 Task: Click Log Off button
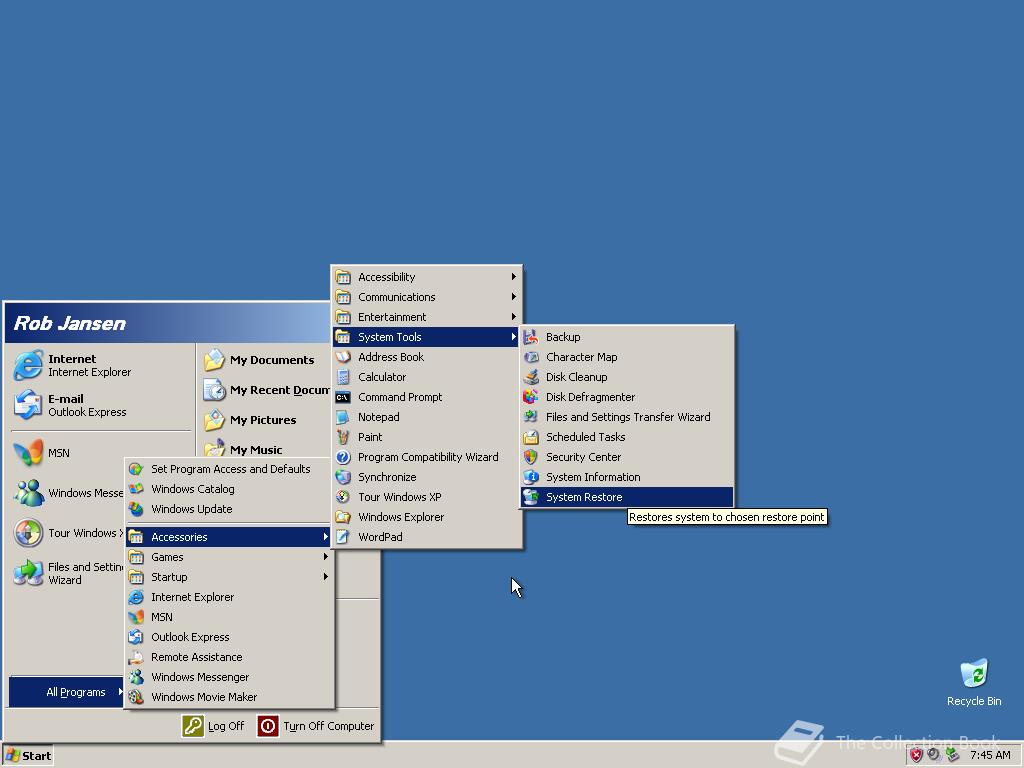[213, 726]
